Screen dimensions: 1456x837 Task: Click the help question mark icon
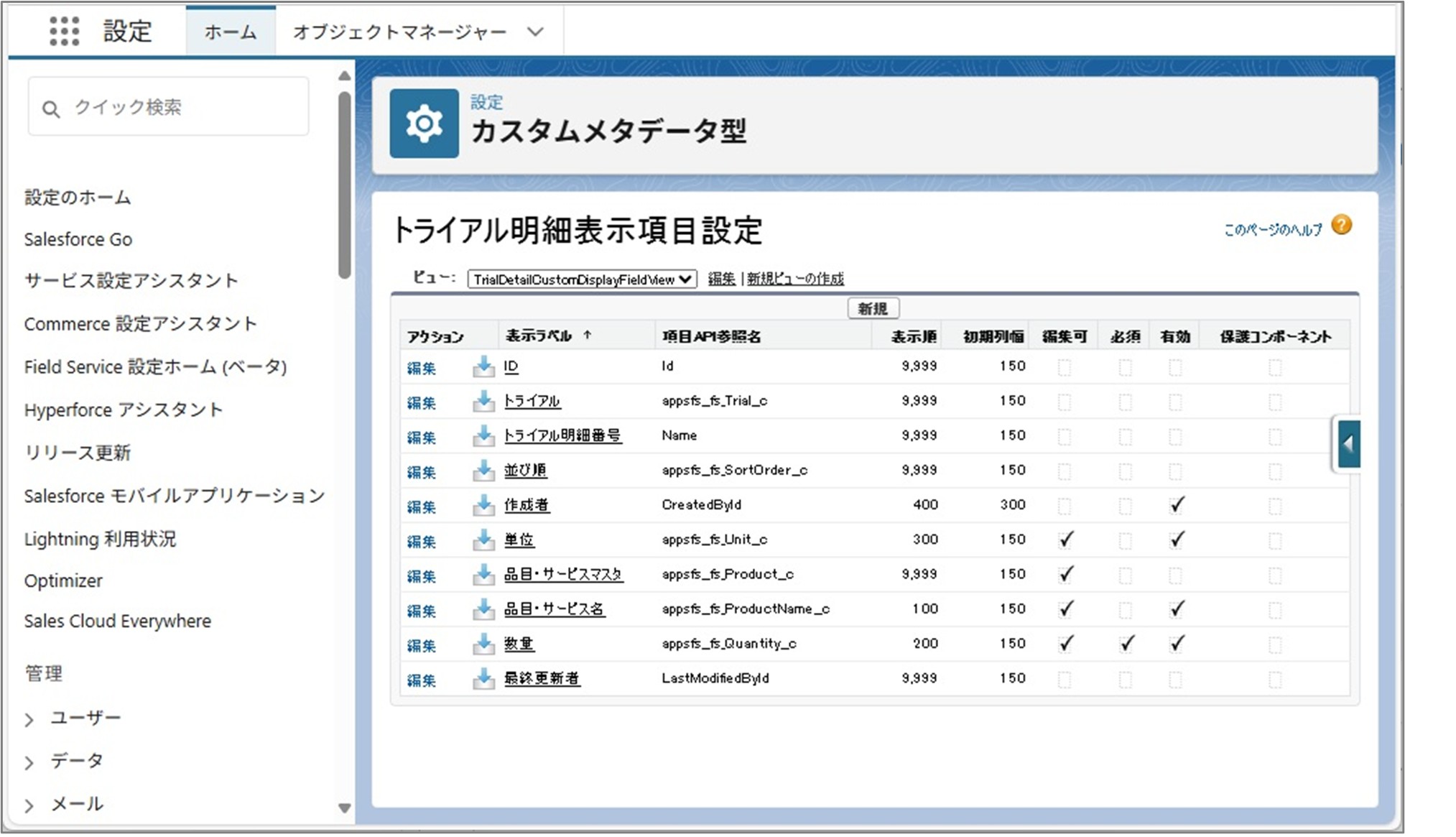point(1340,226)
